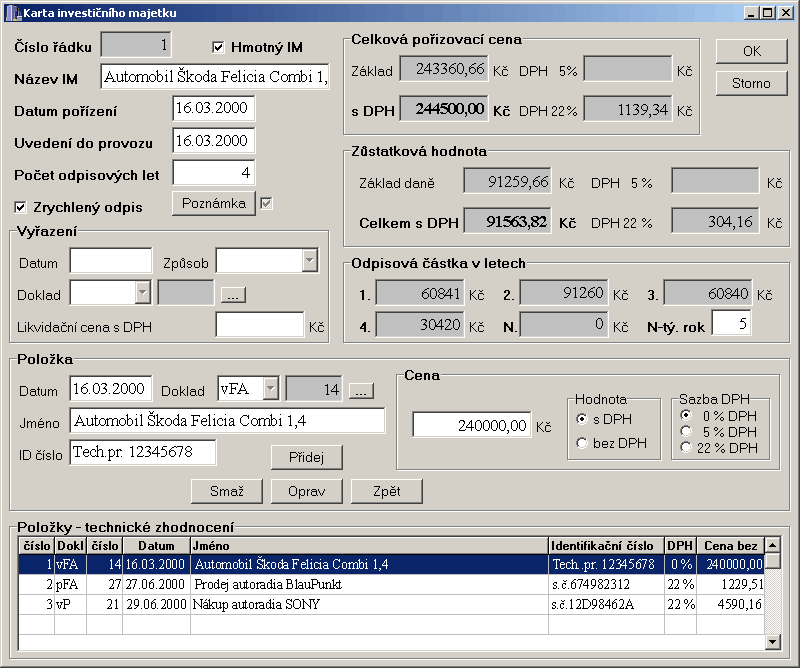Click date cell '29.06.2000'

[x=156, y=604]
